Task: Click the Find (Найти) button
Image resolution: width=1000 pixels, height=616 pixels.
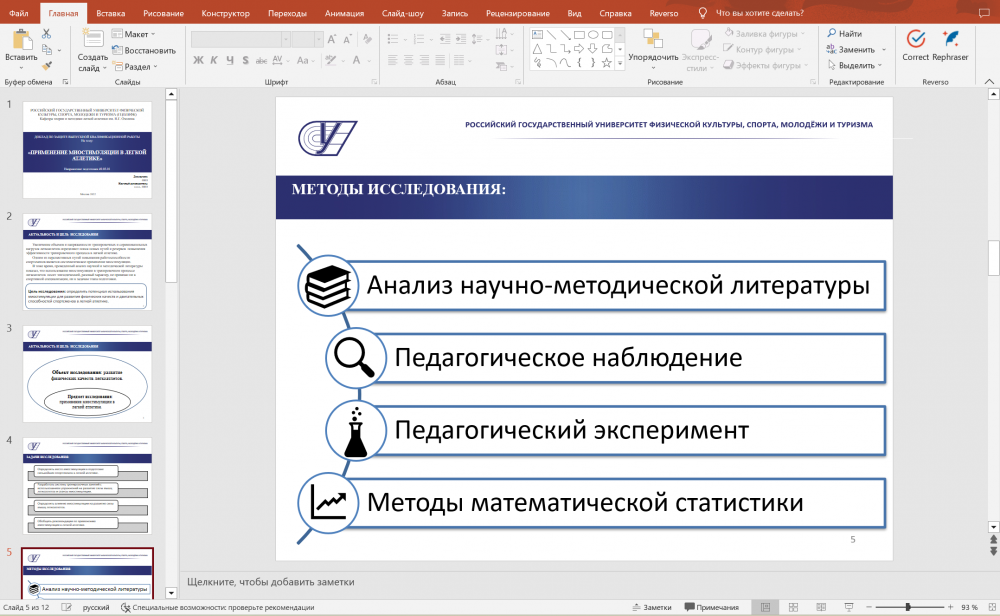Action: pyautogui.click(x=844, y=33)
